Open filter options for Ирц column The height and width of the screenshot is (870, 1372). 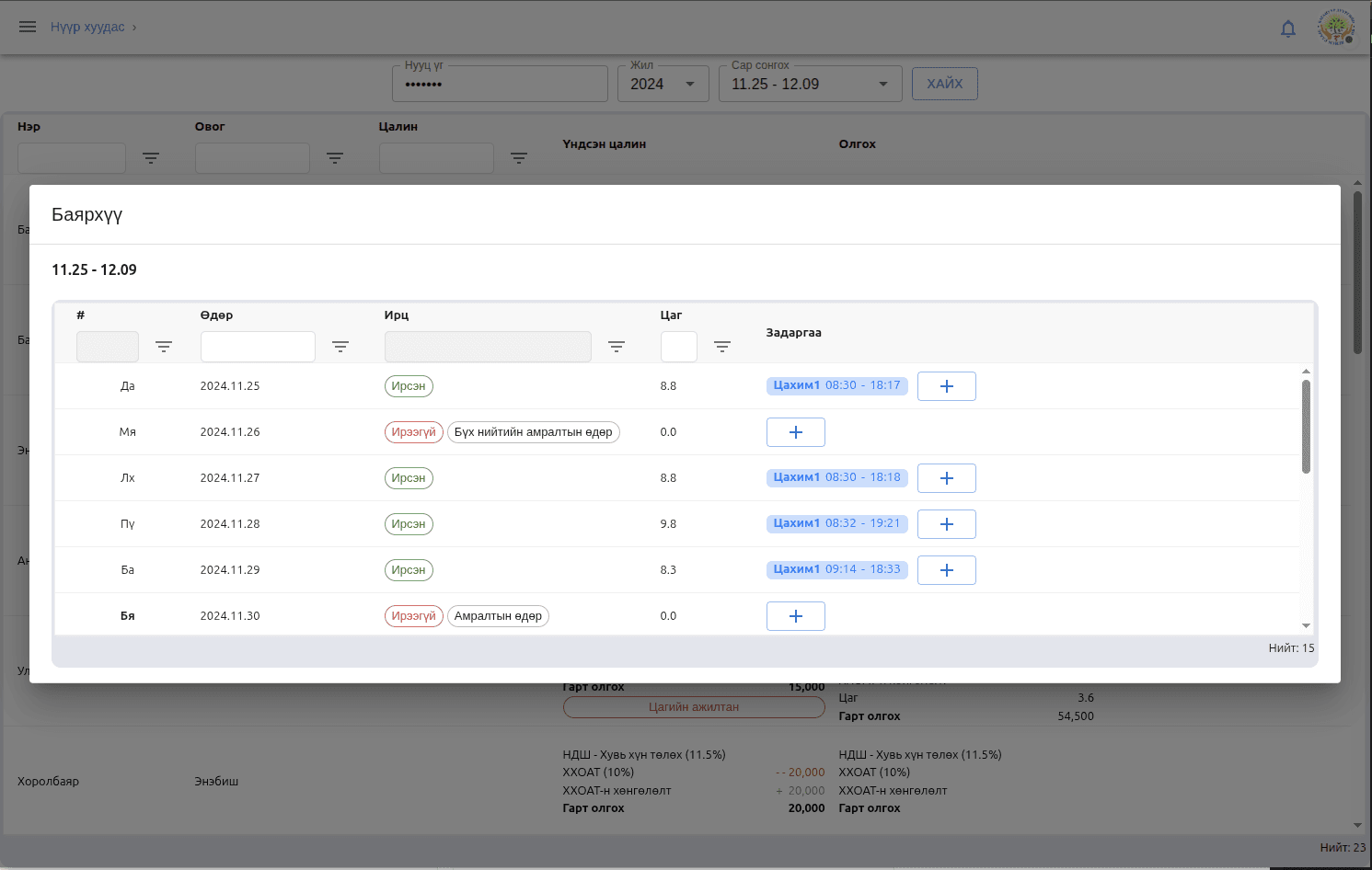click(617, 347)
